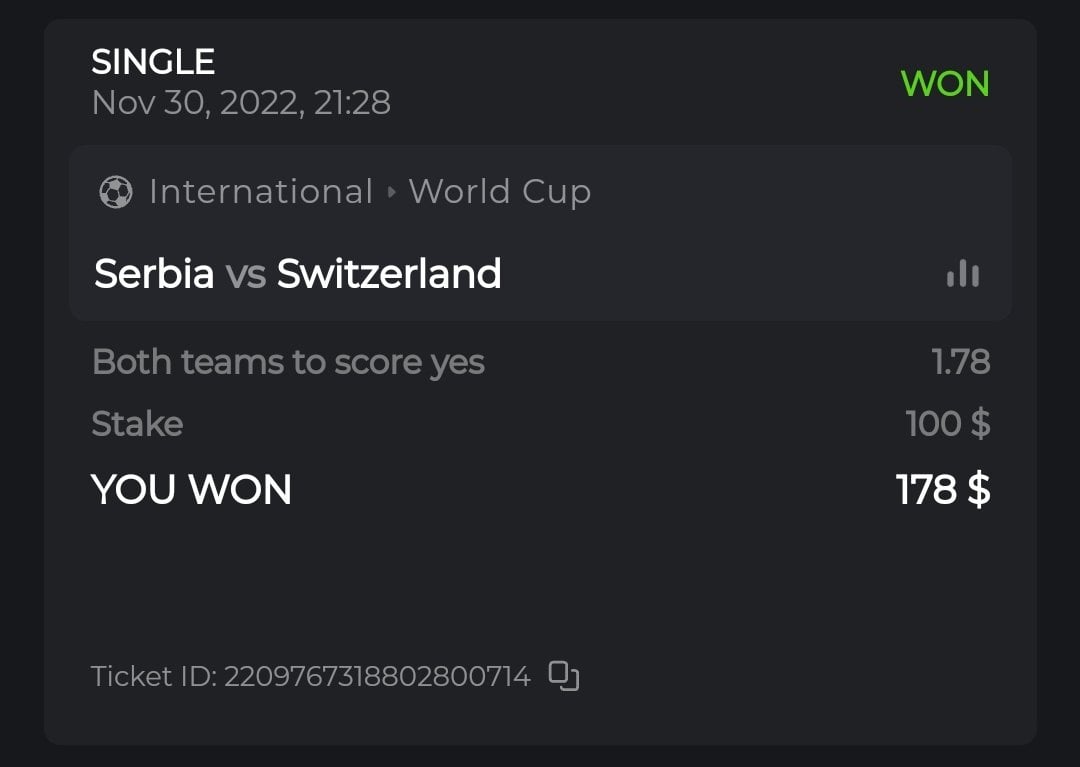Image resolution: width=1080 pixels, height=767 pixels.
Task: Open the International category link
Action: (x=260, y=191)
